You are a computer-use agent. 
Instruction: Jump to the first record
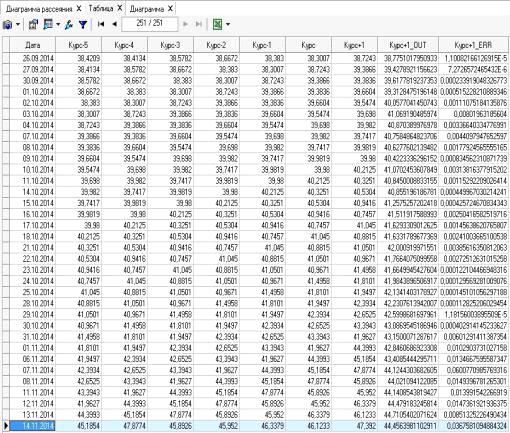(x=101, y=24)
